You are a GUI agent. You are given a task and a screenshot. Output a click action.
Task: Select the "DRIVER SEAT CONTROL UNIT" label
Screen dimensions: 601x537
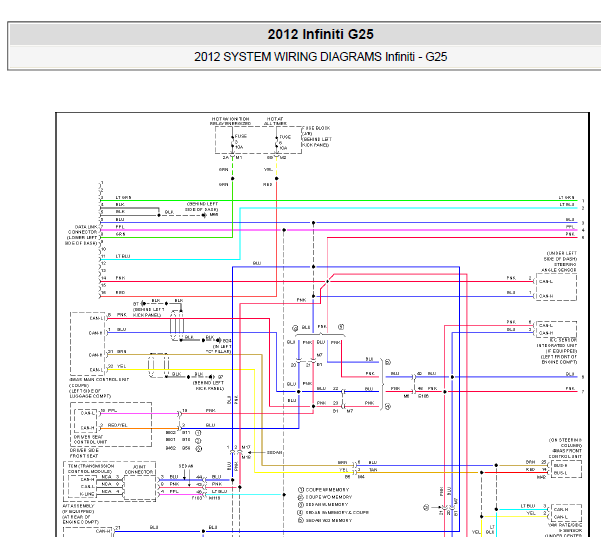pyautogui.click(x=90, y=439)
